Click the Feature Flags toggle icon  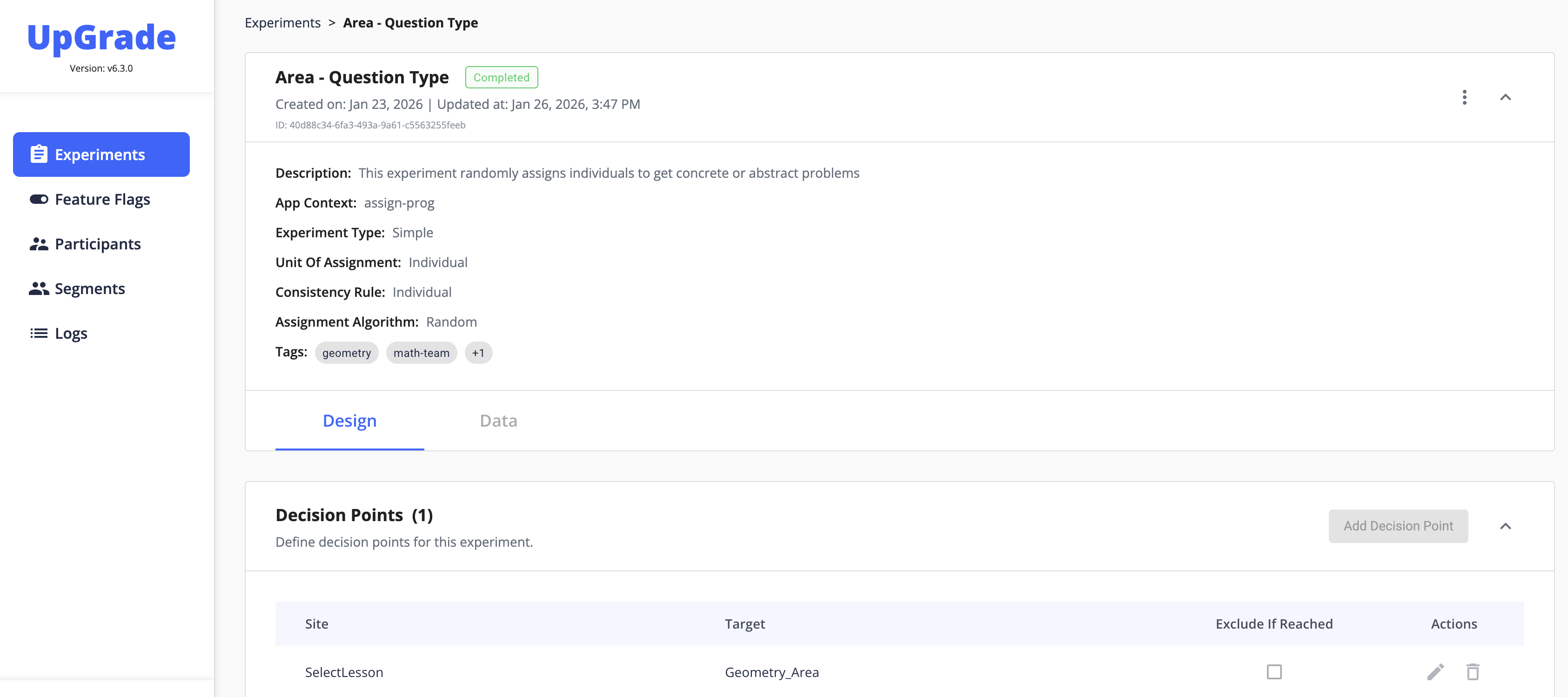tap(39, 199)
